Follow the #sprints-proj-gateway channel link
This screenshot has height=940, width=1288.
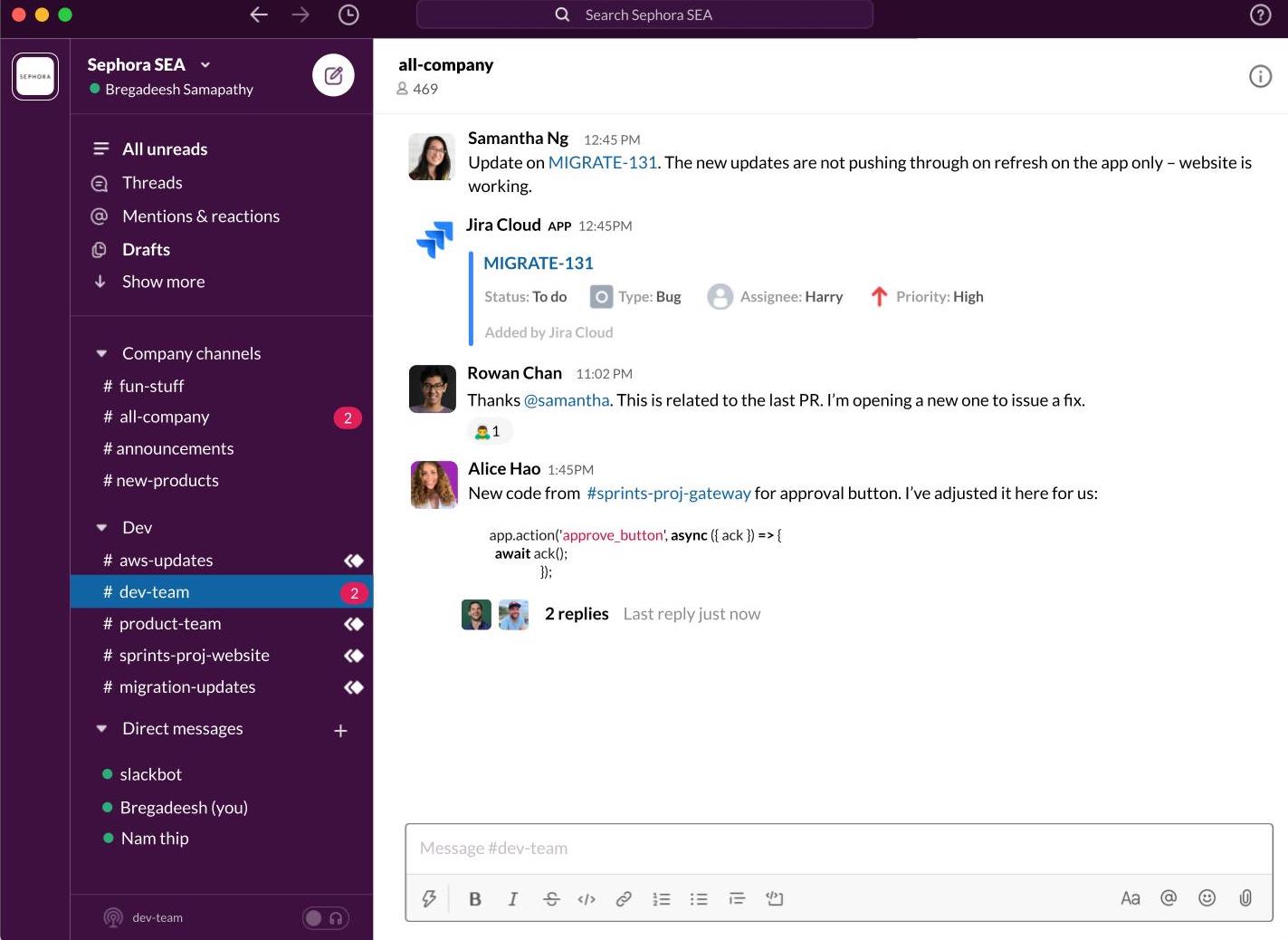[x=669, y=493]
